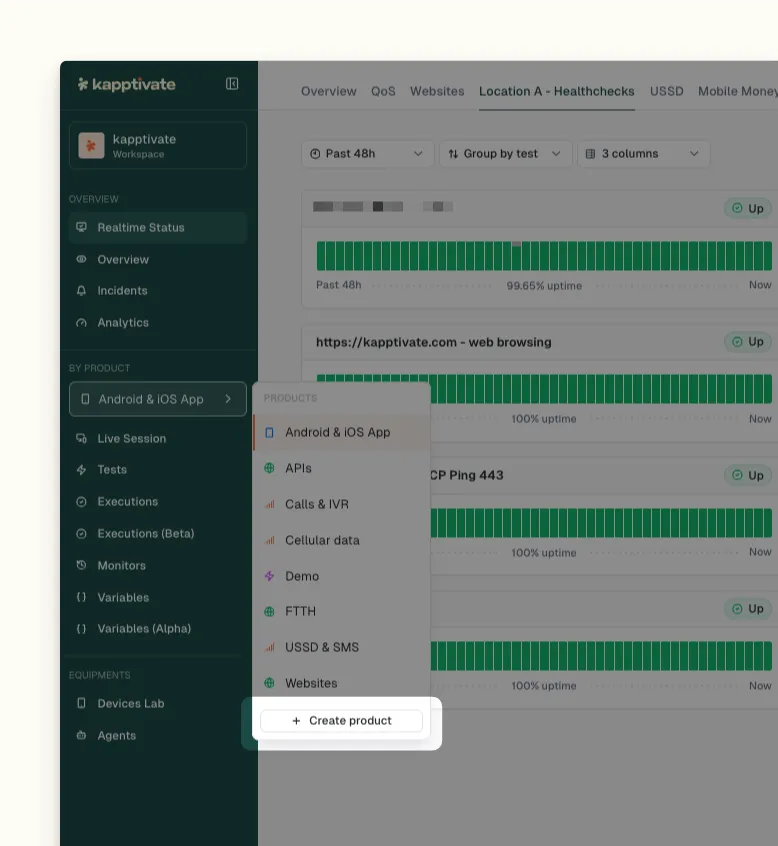Collapse sidebar with the panel toggle icon

pos(232,84)
